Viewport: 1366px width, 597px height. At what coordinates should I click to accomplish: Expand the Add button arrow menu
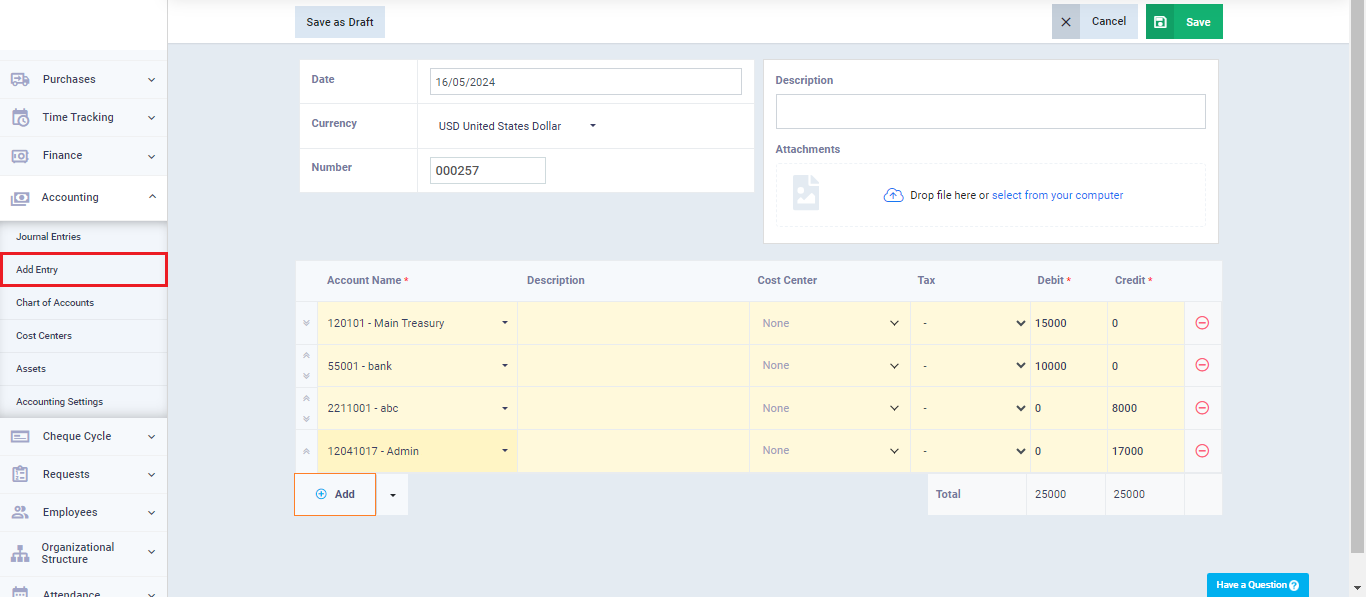pos(392,495)
